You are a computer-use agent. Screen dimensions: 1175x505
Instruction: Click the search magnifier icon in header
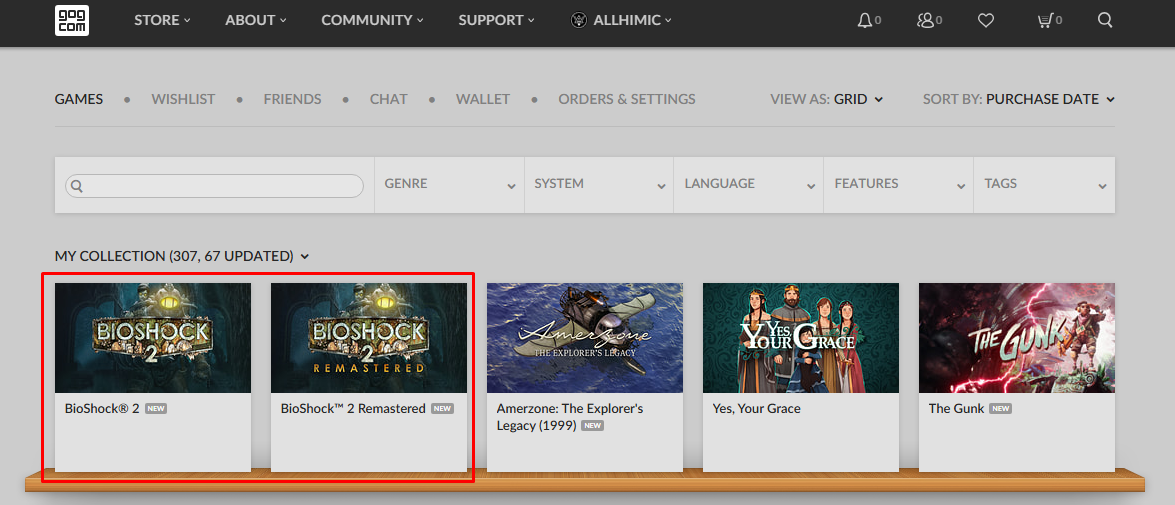click(x=1105, y=20)
